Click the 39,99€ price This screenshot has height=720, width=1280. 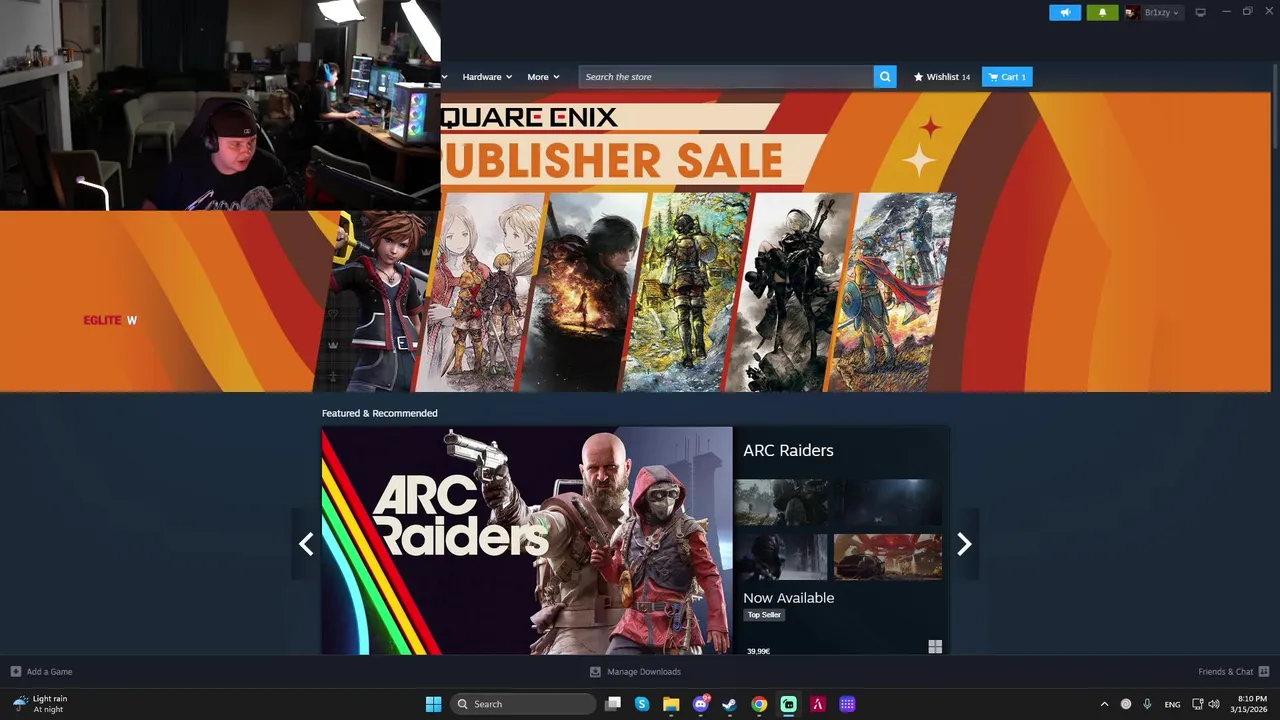(758, 651)
